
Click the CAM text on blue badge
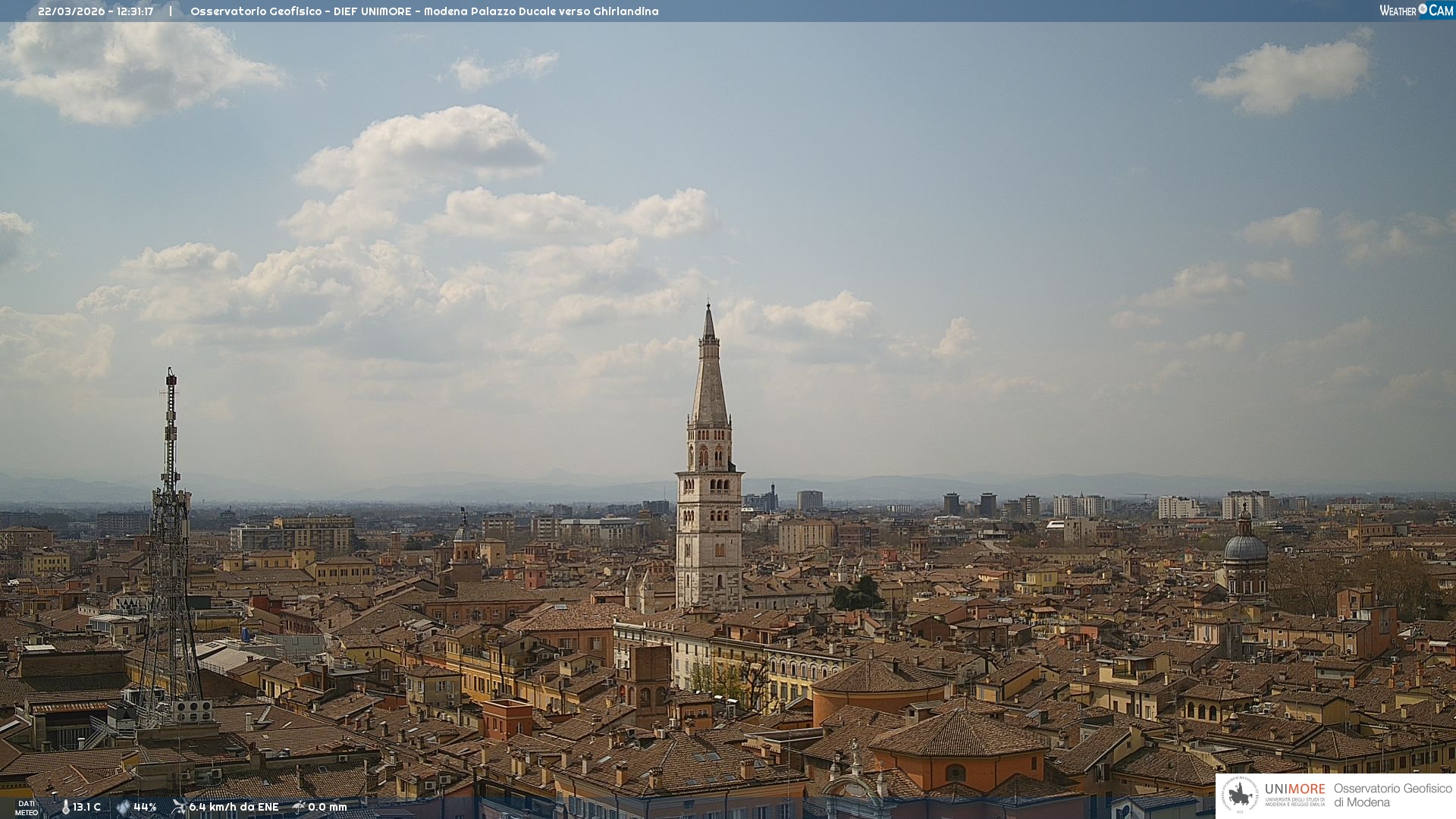[1441, 11]
